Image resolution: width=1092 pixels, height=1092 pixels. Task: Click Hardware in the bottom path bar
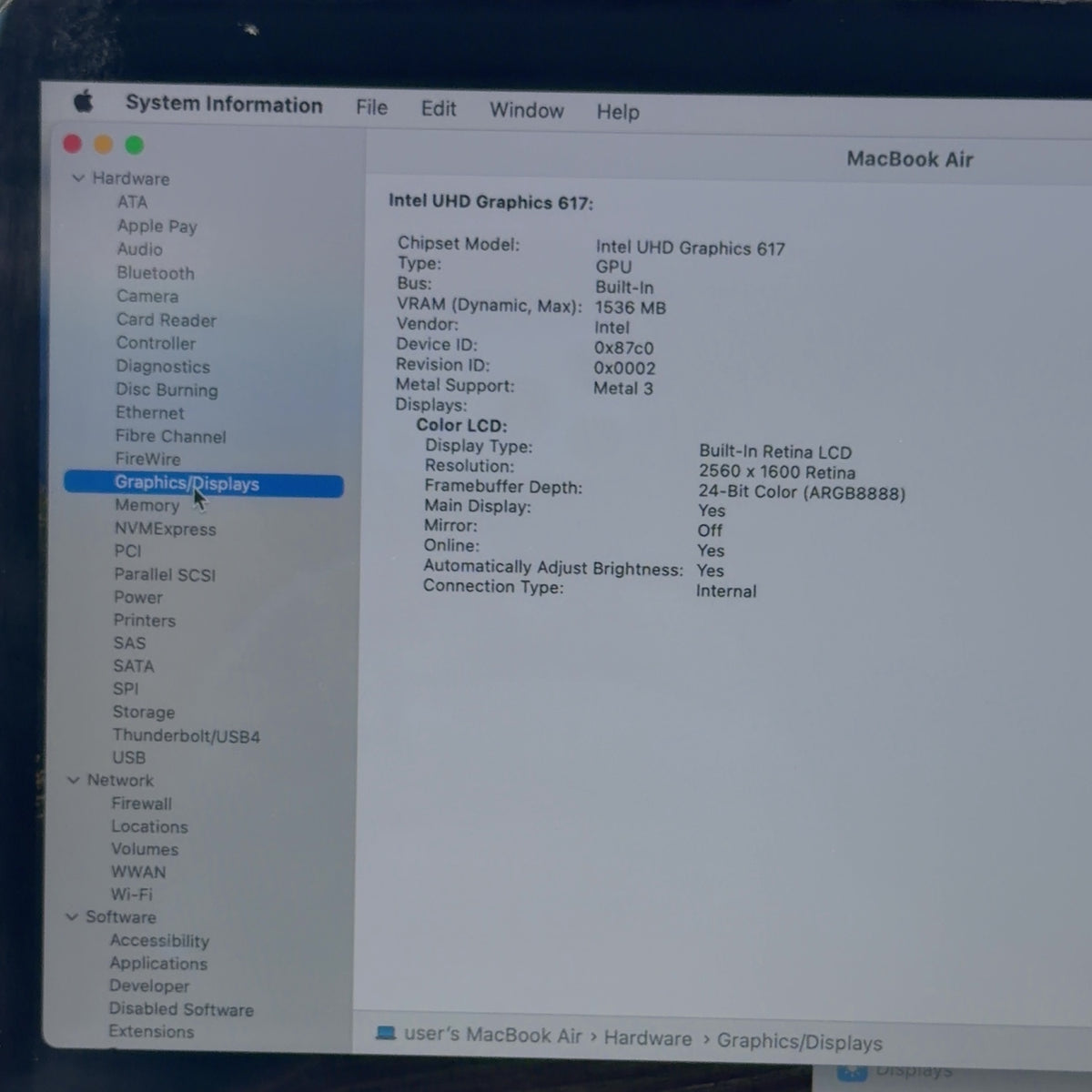[648, 1038]
